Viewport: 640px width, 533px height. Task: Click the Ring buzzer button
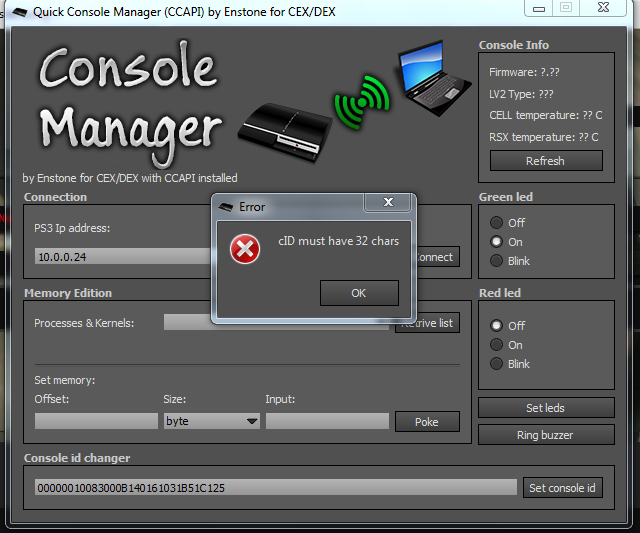coord(546,435)
